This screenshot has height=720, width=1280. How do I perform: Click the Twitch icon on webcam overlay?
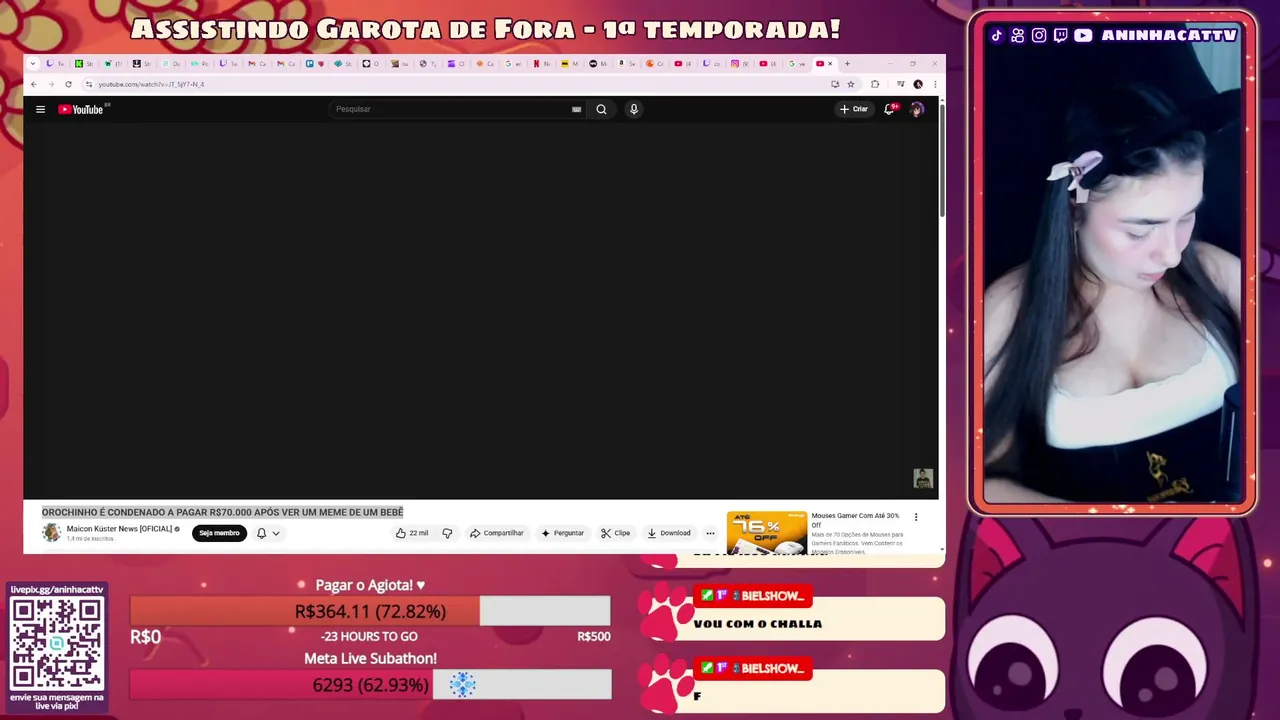point(1060,36)
